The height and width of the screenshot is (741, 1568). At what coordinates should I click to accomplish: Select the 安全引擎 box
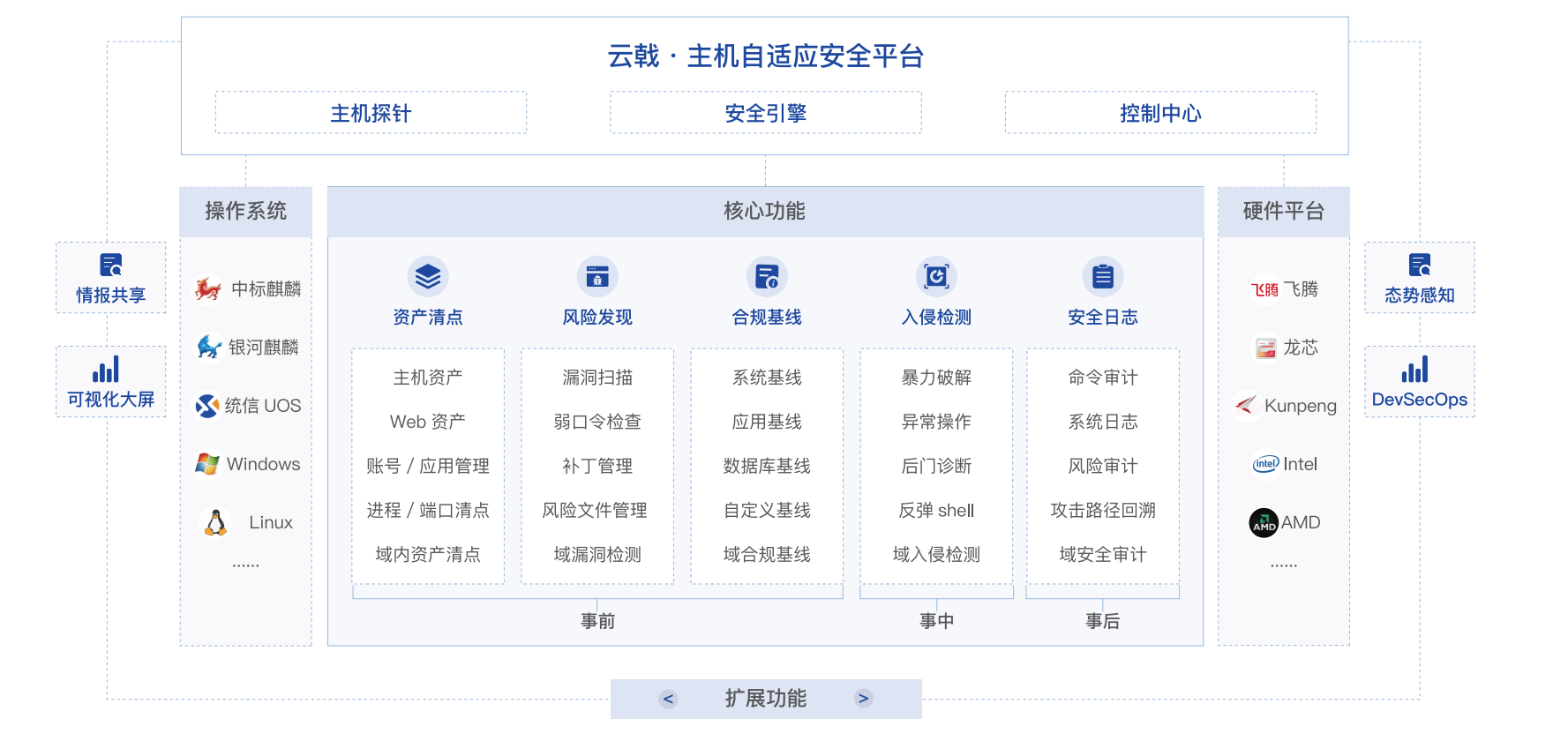766,113
